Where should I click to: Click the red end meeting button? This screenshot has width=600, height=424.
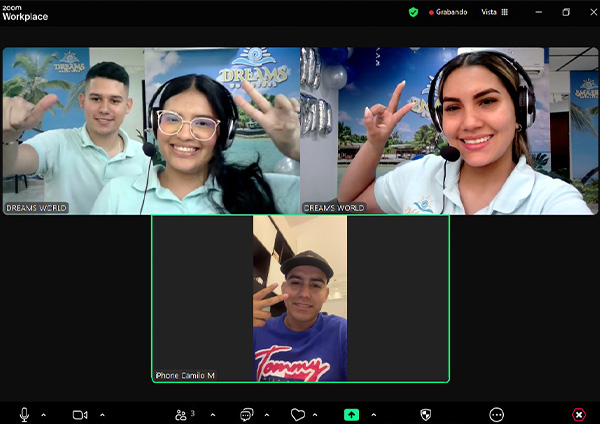click(x=579, y=414)
